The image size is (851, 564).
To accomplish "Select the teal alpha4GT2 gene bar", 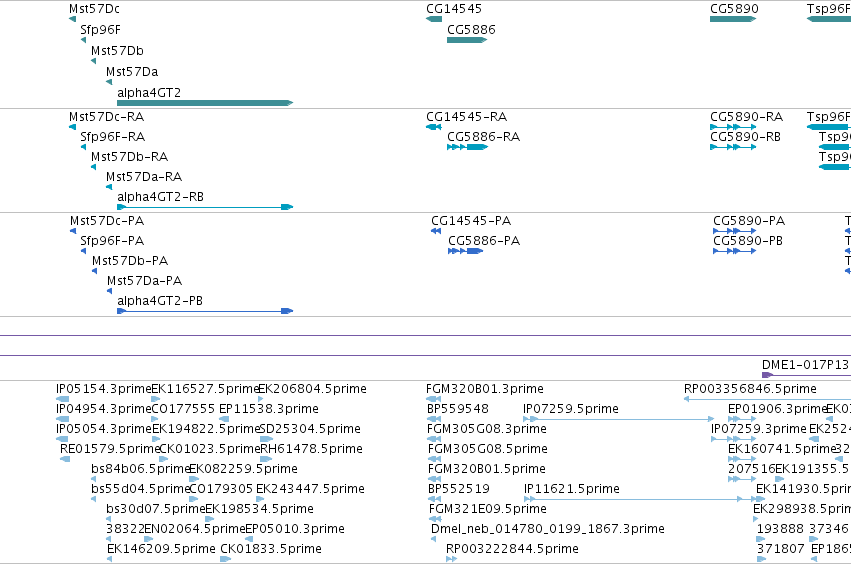I will point(205,103).
